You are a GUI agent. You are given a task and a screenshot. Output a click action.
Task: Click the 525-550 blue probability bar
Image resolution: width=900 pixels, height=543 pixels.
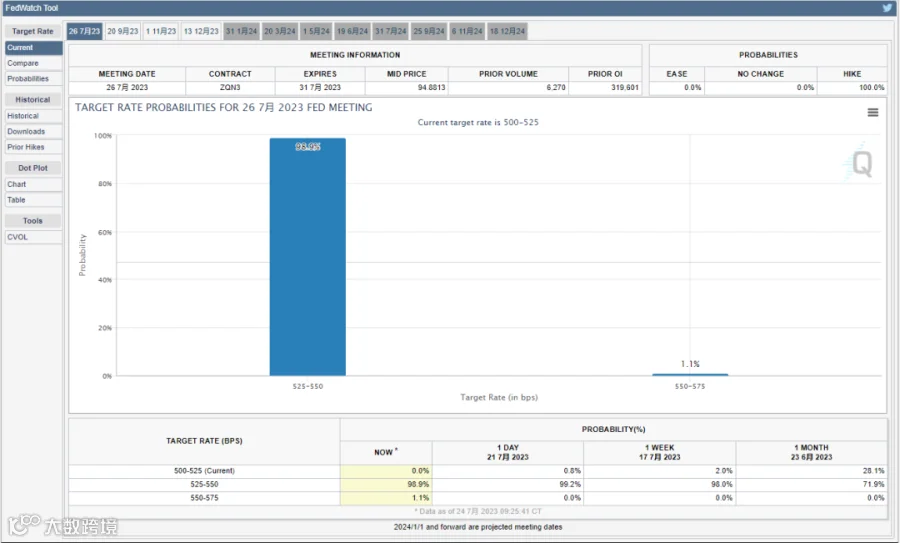point(308,257)
